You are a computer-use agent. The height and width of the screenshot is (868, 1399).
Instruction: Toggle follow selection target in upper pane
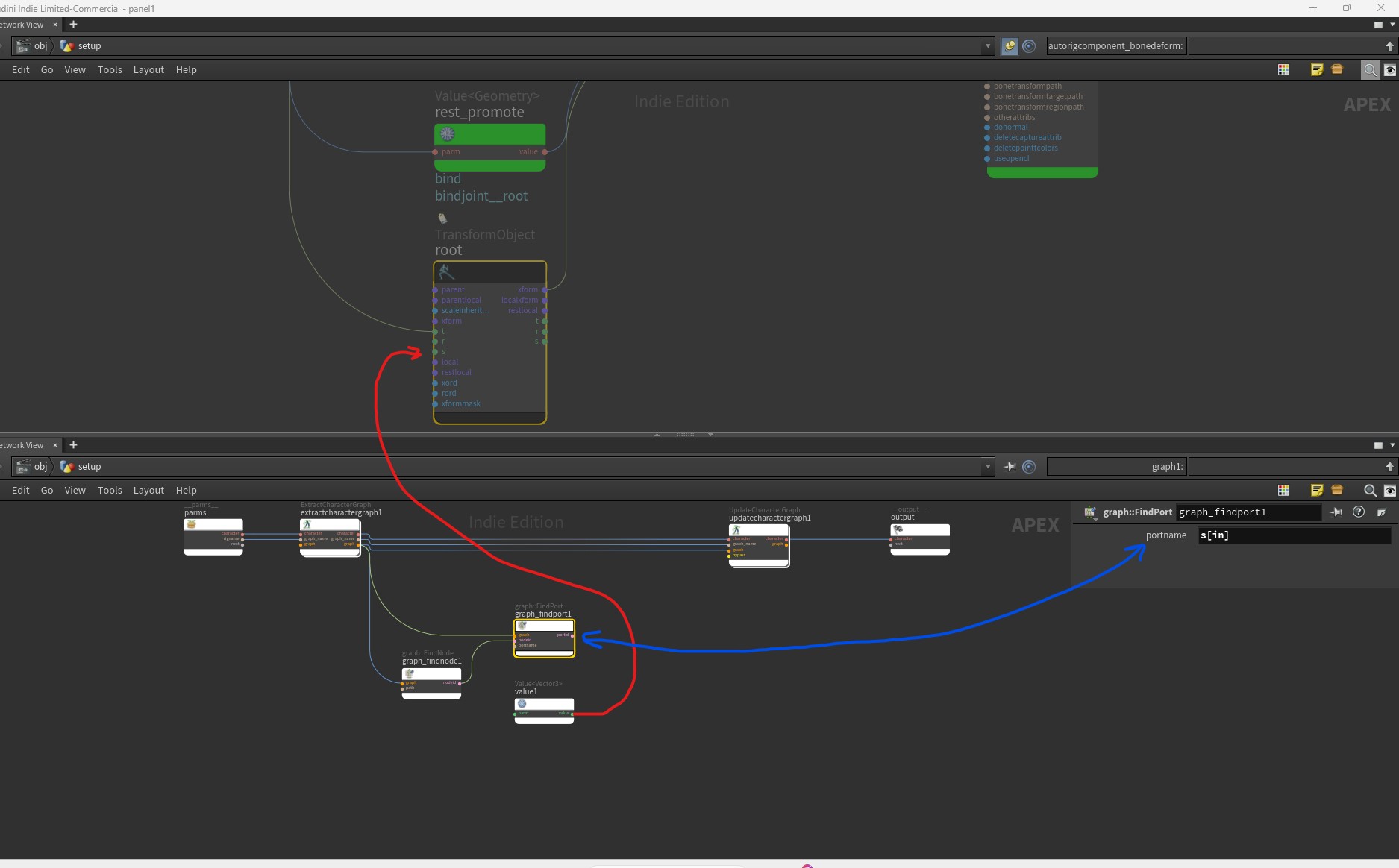pos(1029,46)
